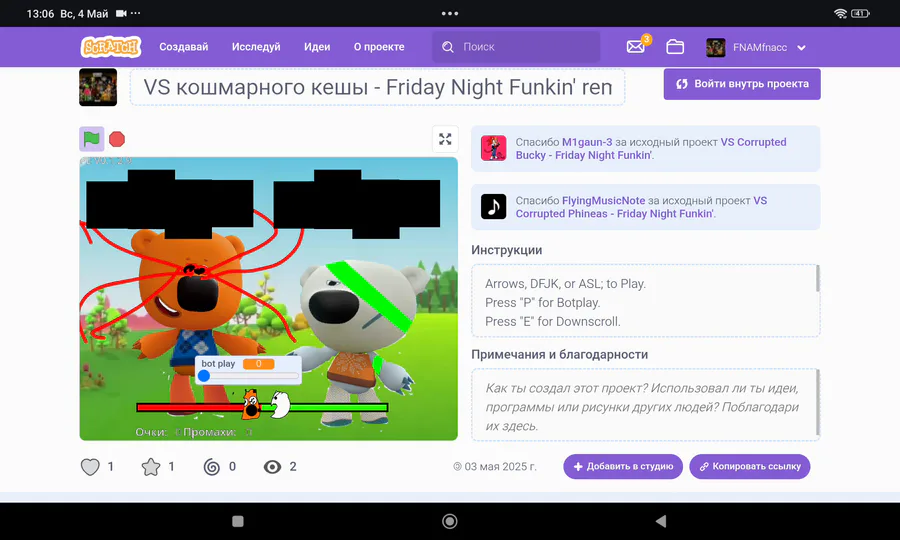Screen dimensions: 900x540
Task: Stop project with red stop button
Action: [117, 139]
